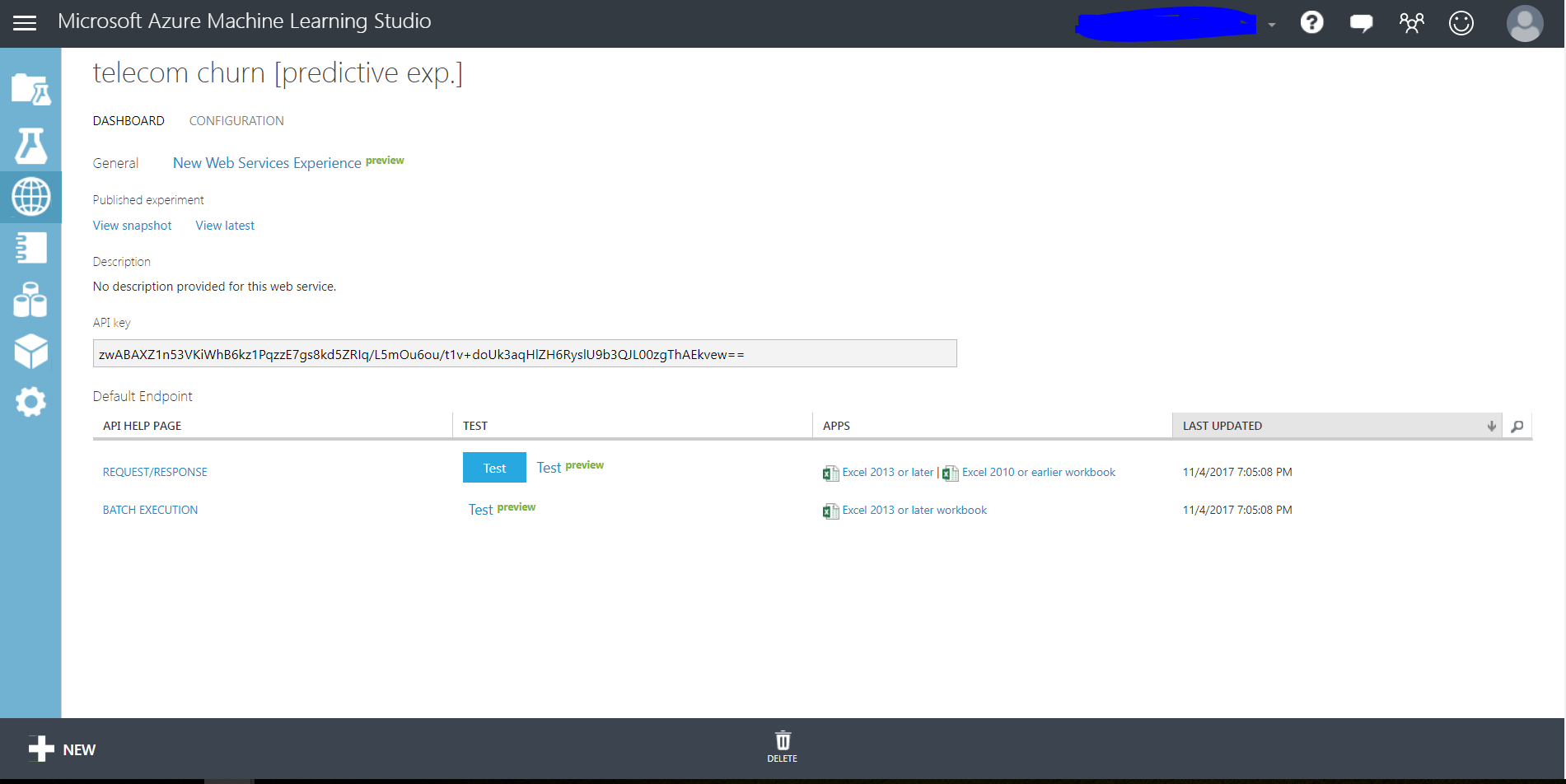Click into the API key field

525,353
